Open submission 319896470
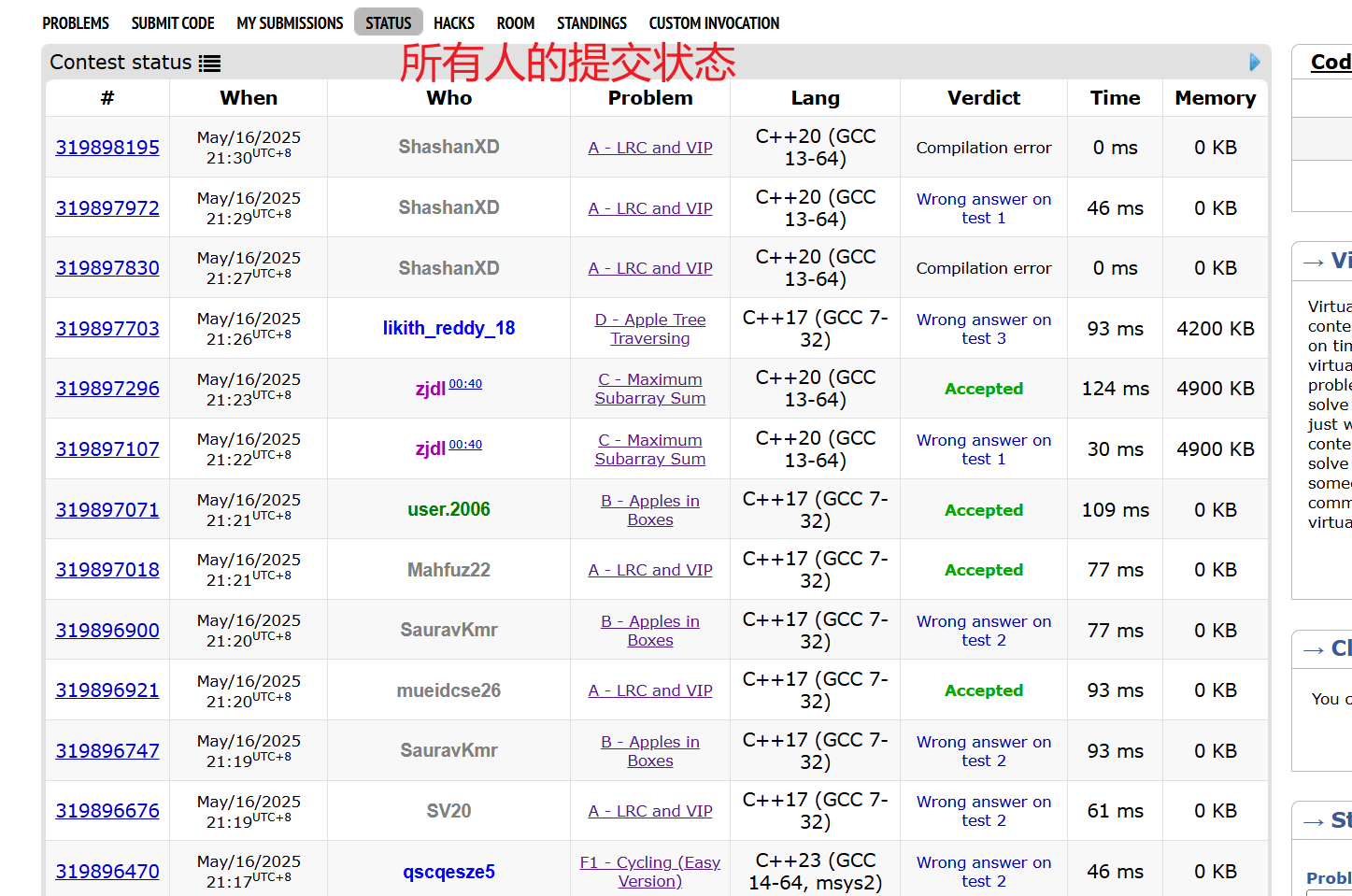 pos(107,872)
